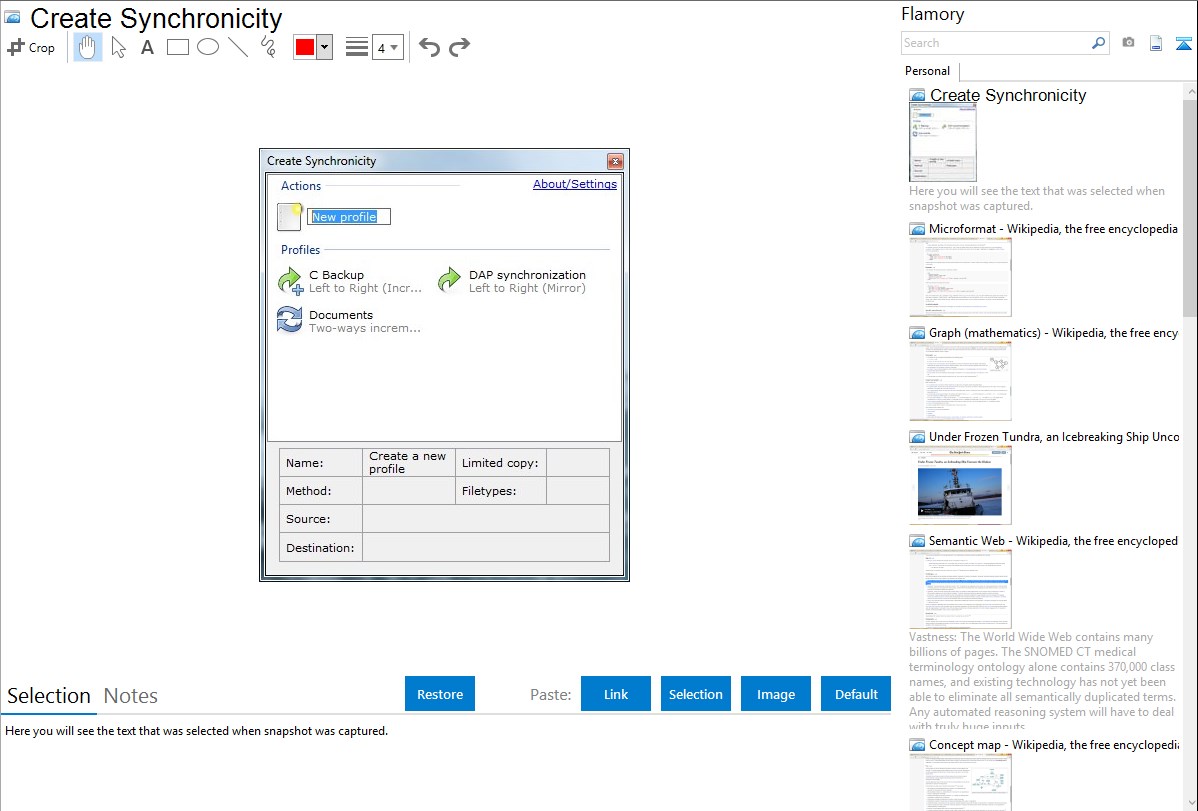The image size is (1198, 811).
Task: Open the line width dropdown showing 4
Action: click(x=387, y=47)
